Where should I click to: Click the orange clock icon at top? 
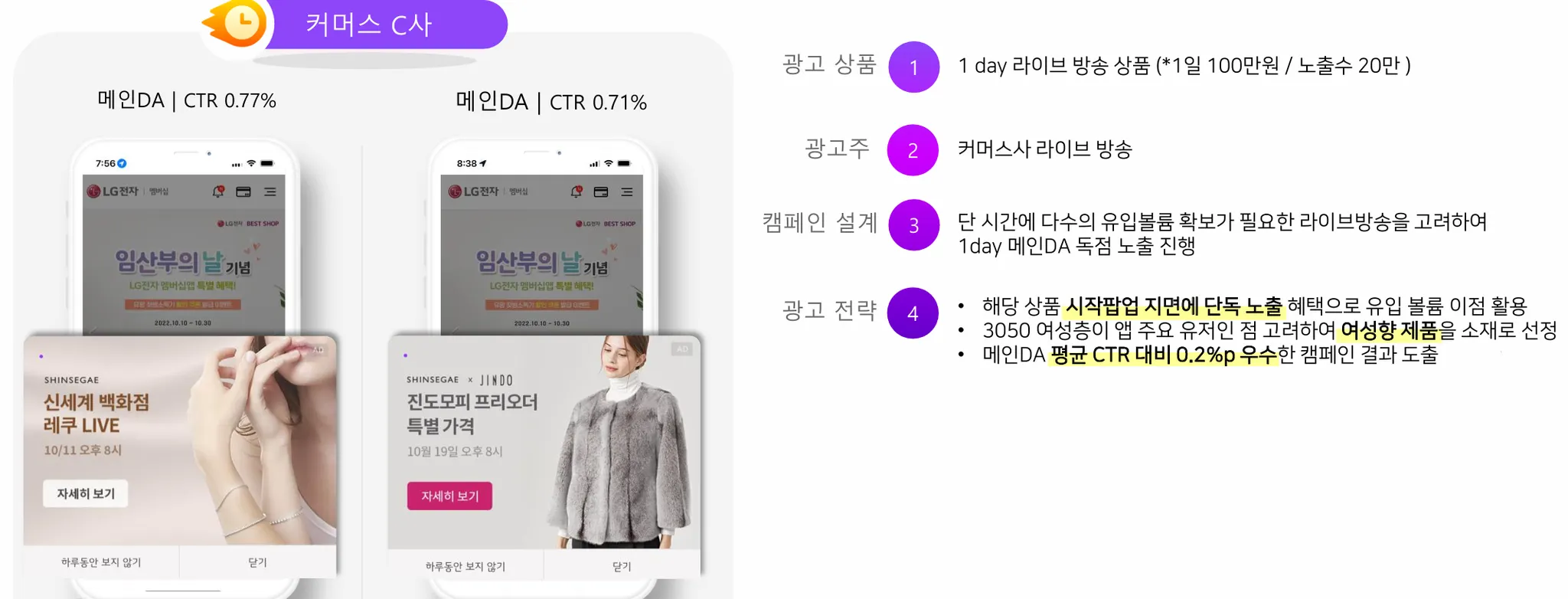pyautogui.click(x=237, y=23)
